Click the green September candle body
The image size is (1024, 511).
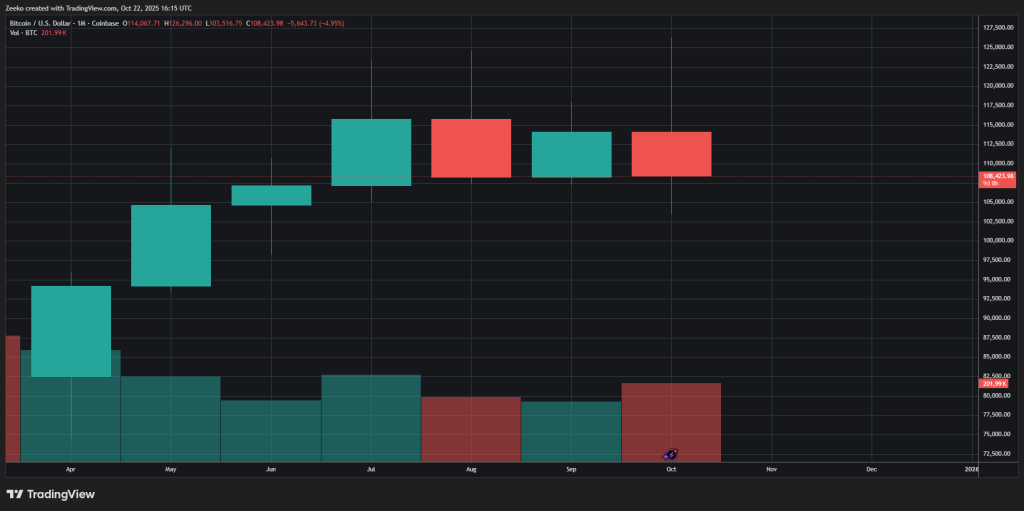coord(571,154)
